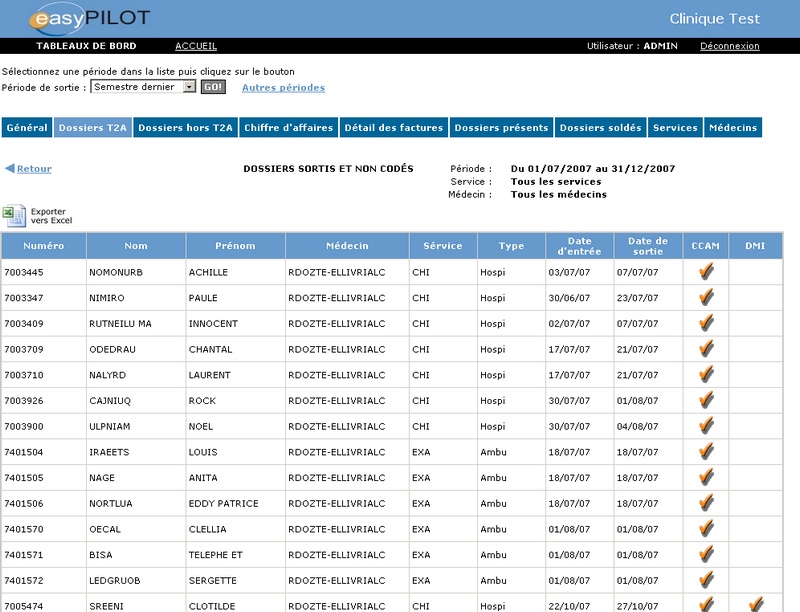Open the Détail des factures tab
Image resolution: width=800 pixels, height=612 pixels.
pos(394,128)
